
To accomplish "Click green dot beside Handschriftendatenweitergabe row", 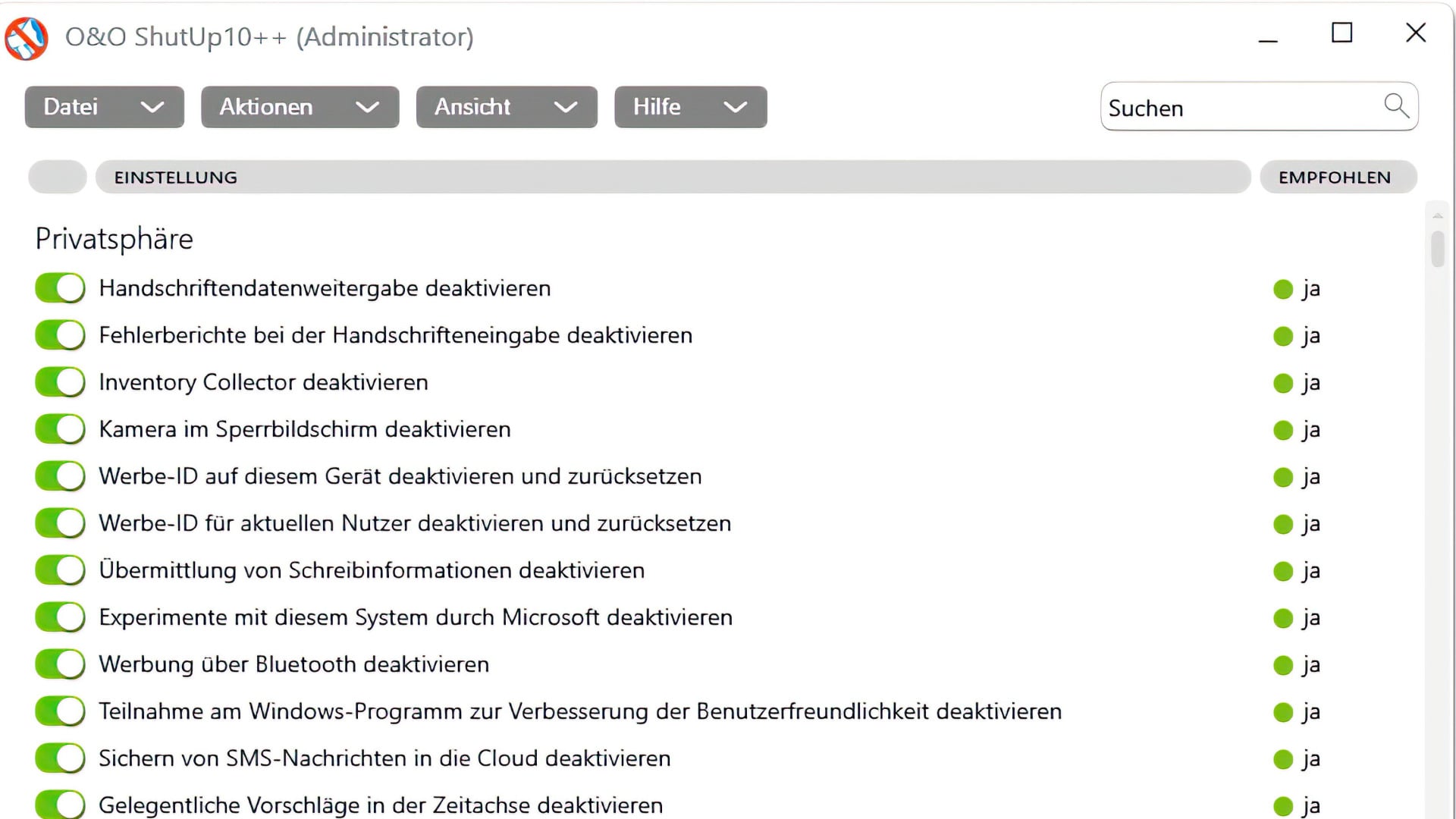I will click(x=1283, y=289).
